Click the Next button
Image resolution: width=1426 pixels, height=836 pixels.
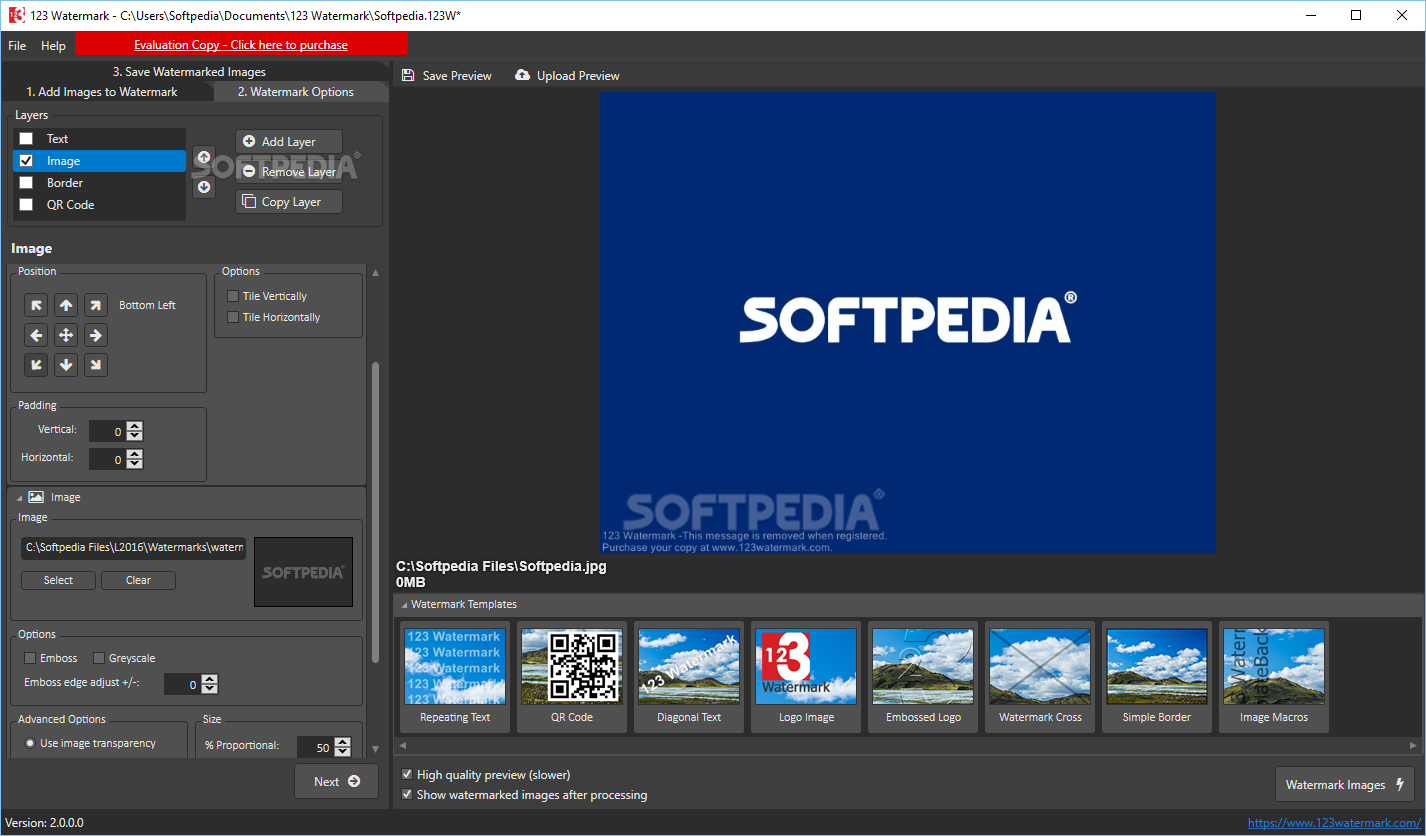336,781
